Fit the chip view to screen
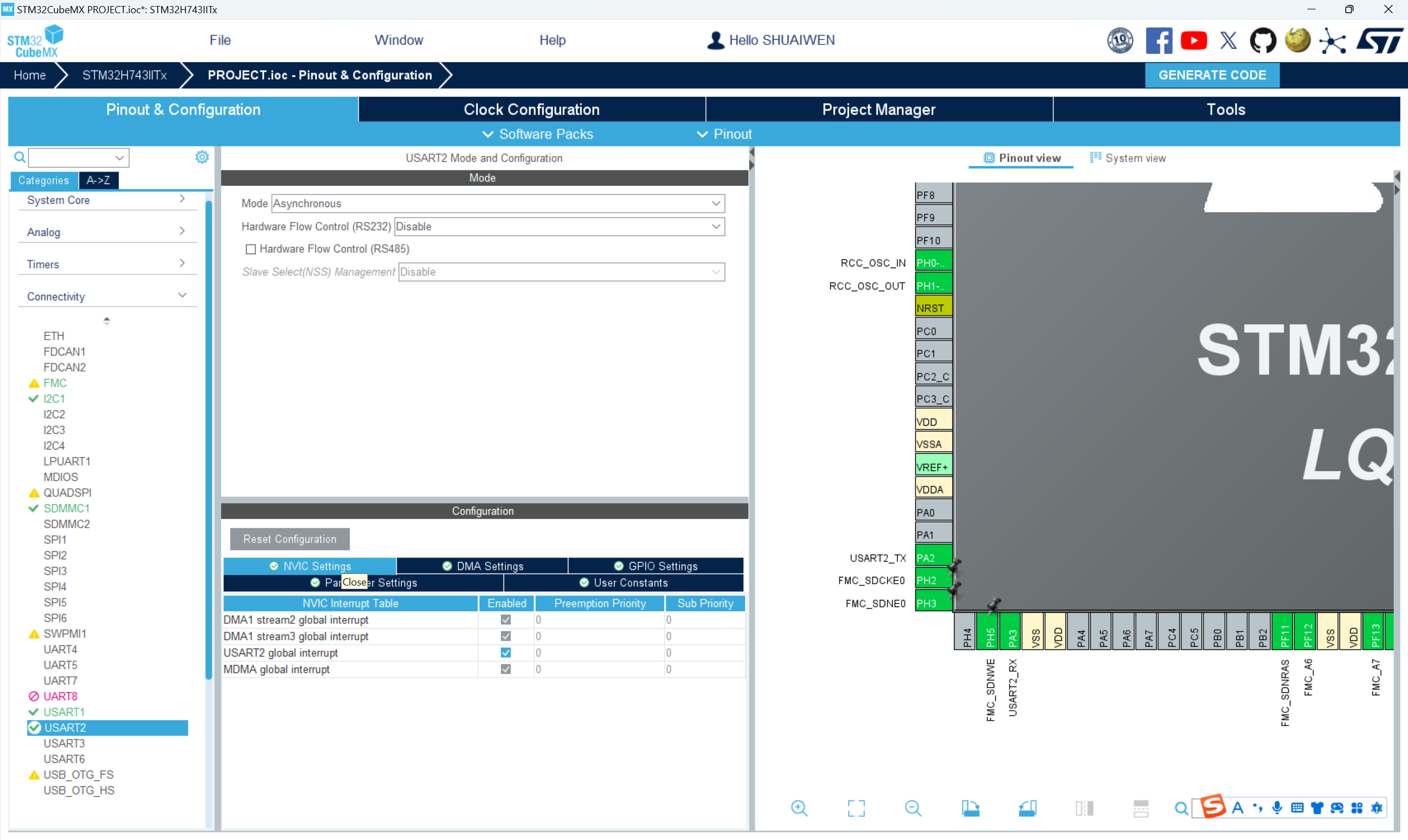This screenshot has height=840, width=1408. pyautogui.click(x=856, y=808)
